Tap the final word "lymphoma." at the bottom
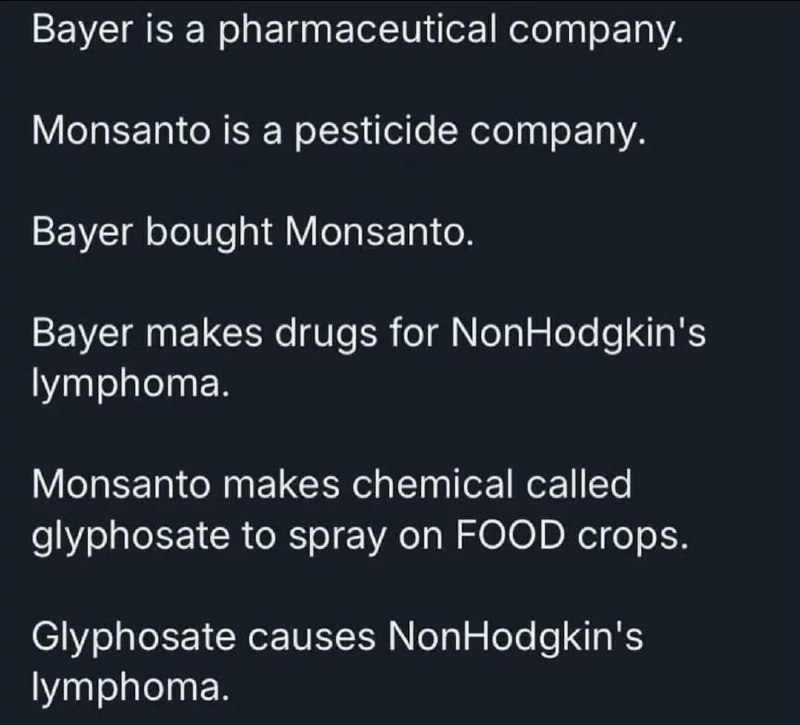Screen dimensions: 800x725 point(131,688)
